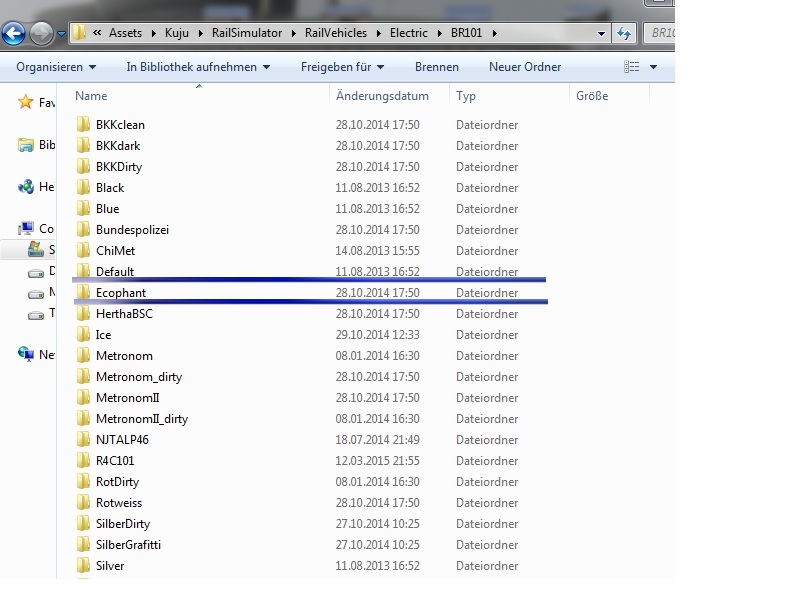Click the Forward navigation arrow

pos(41,34)
